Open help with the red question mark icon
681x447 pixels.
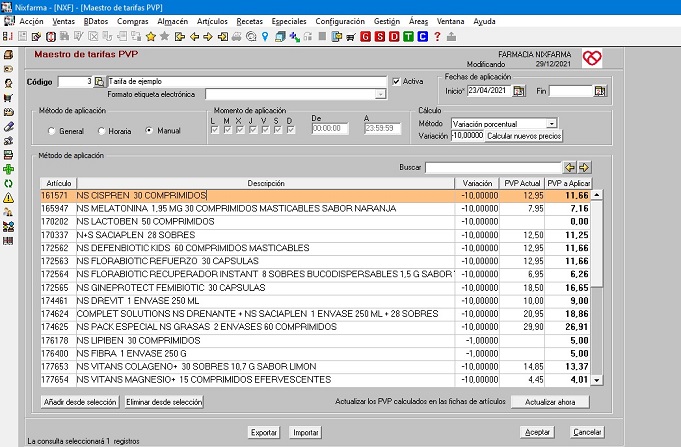(x=437, y=37)
